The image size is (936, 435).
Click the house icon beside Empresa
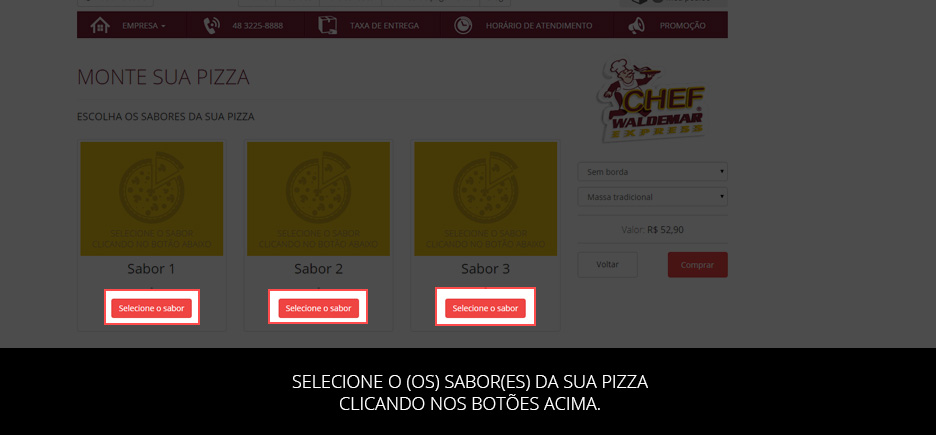[x=100, y=26]
